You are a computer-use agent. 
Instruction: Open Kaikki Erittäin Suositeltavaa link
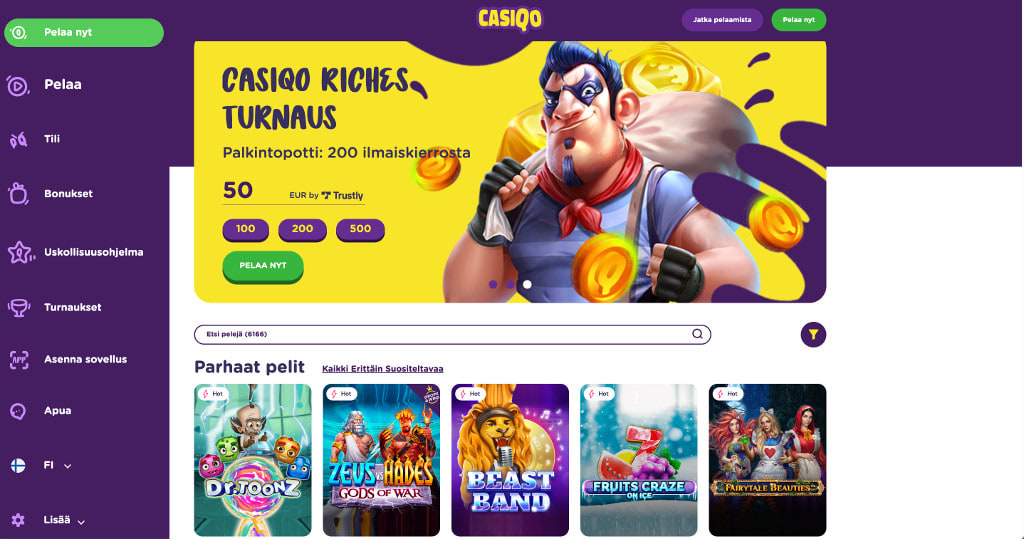click(x=383, y=369)
